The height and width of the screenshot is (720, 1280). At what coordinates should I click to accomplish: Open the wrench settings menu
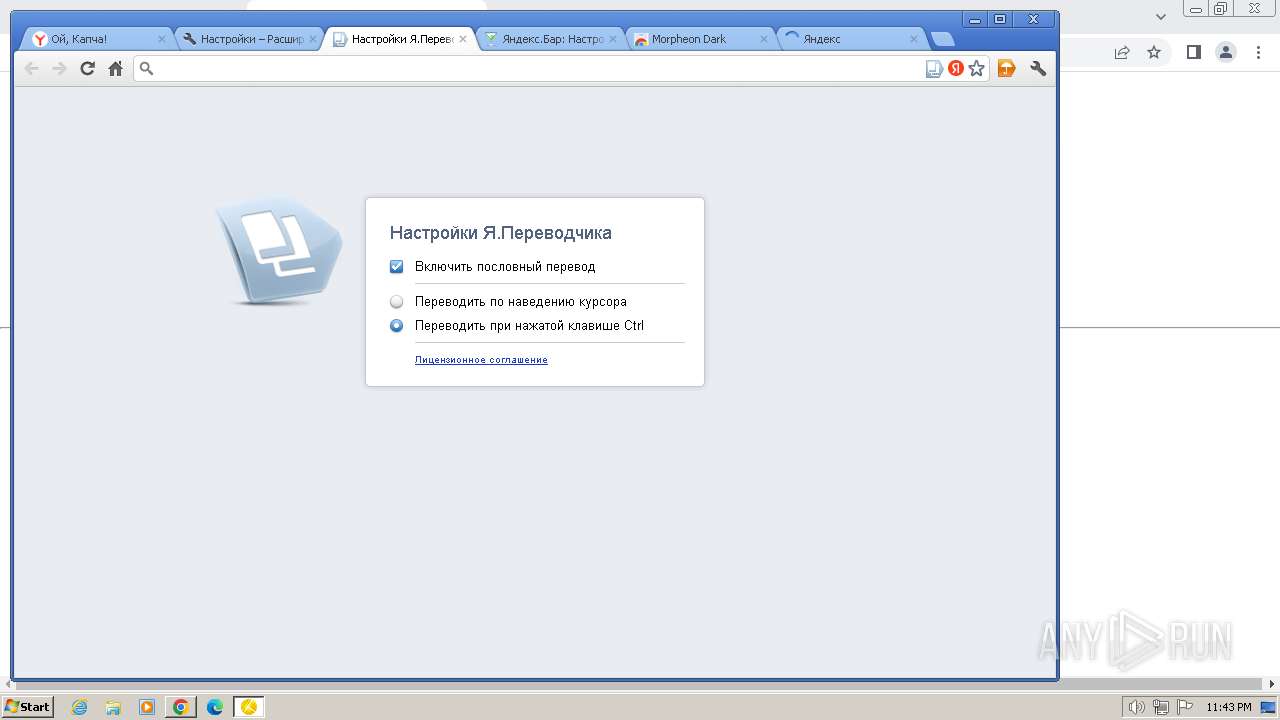point(1038,68)
